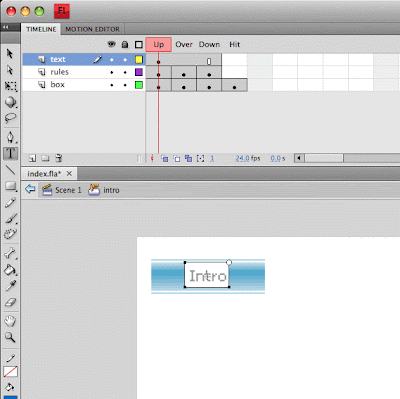Screen dimensions: 400x399
Task: Select the box layer Hit keyframe
Action: pos(234,85)
